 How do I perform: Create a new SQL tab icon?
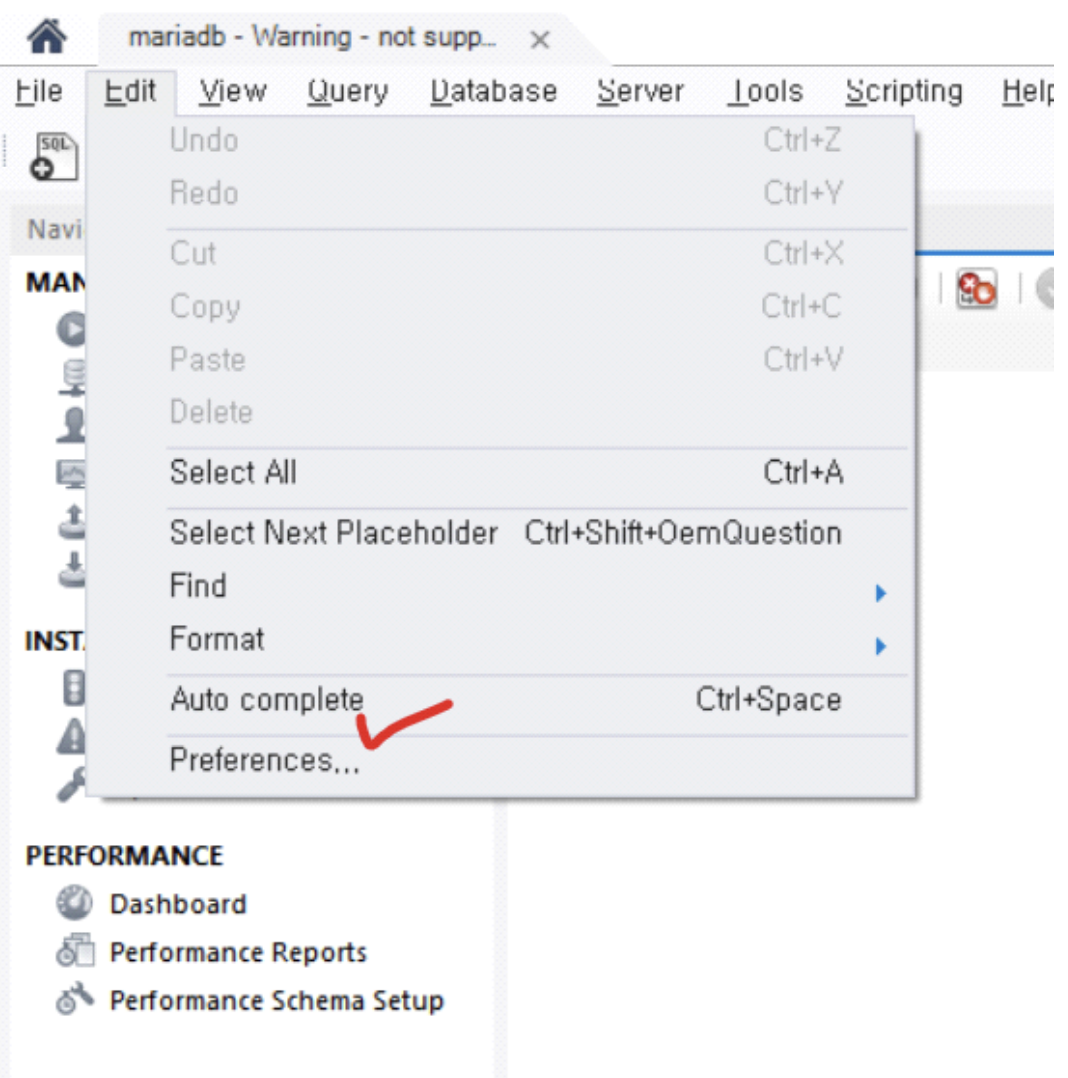tap(54, 157)
